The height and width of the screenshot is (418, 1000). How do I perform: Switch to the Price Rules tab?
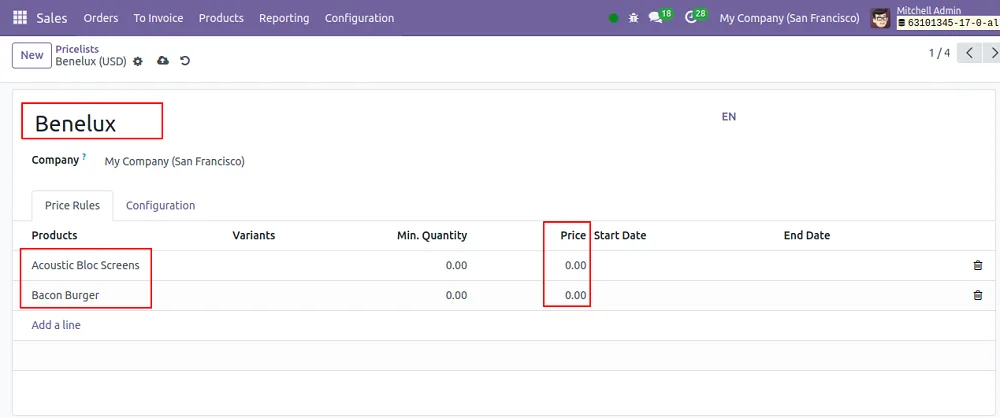(x=72, y=205)
